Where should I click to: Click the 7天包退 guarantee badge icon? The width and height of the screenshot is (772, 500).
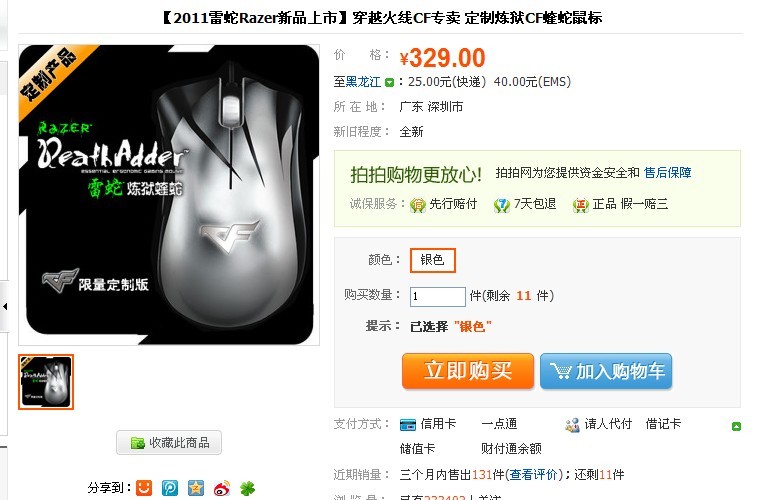tap(502, 205)
